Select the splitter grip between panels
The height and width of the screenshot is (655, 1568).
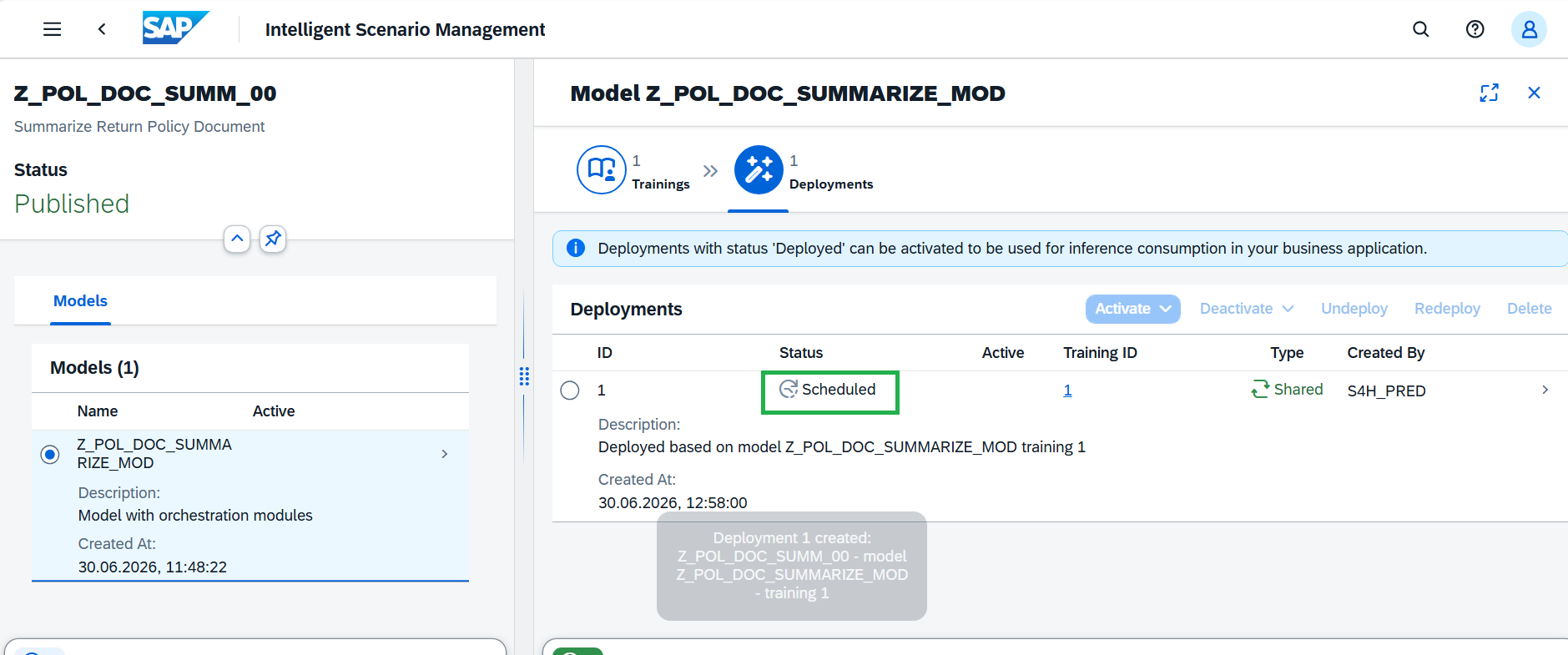(x=524, y=376)
